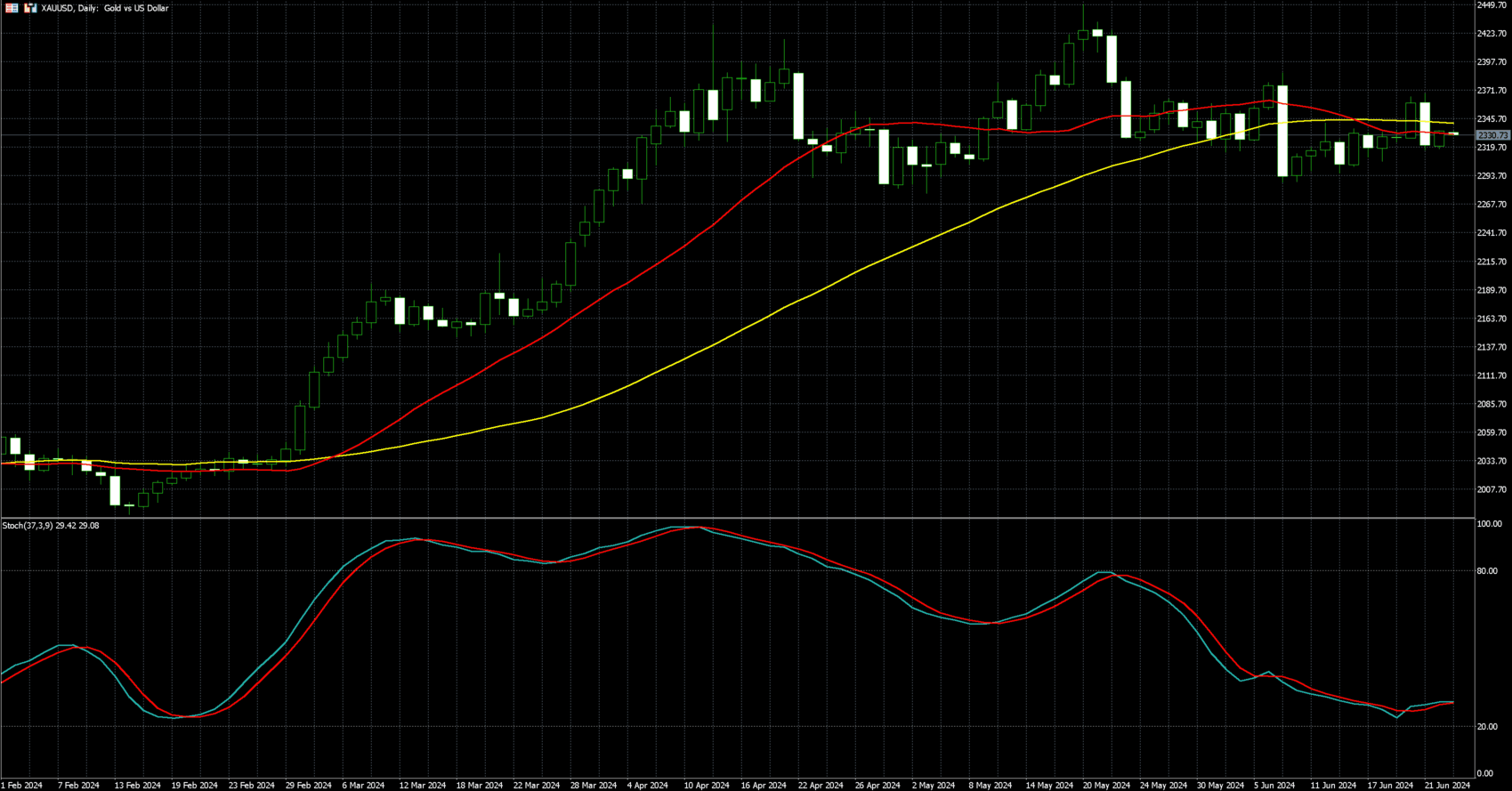Click the current price tag 2330.73
The height and width of the screenshot is (791, 1512).
(x=1492, y=135)
